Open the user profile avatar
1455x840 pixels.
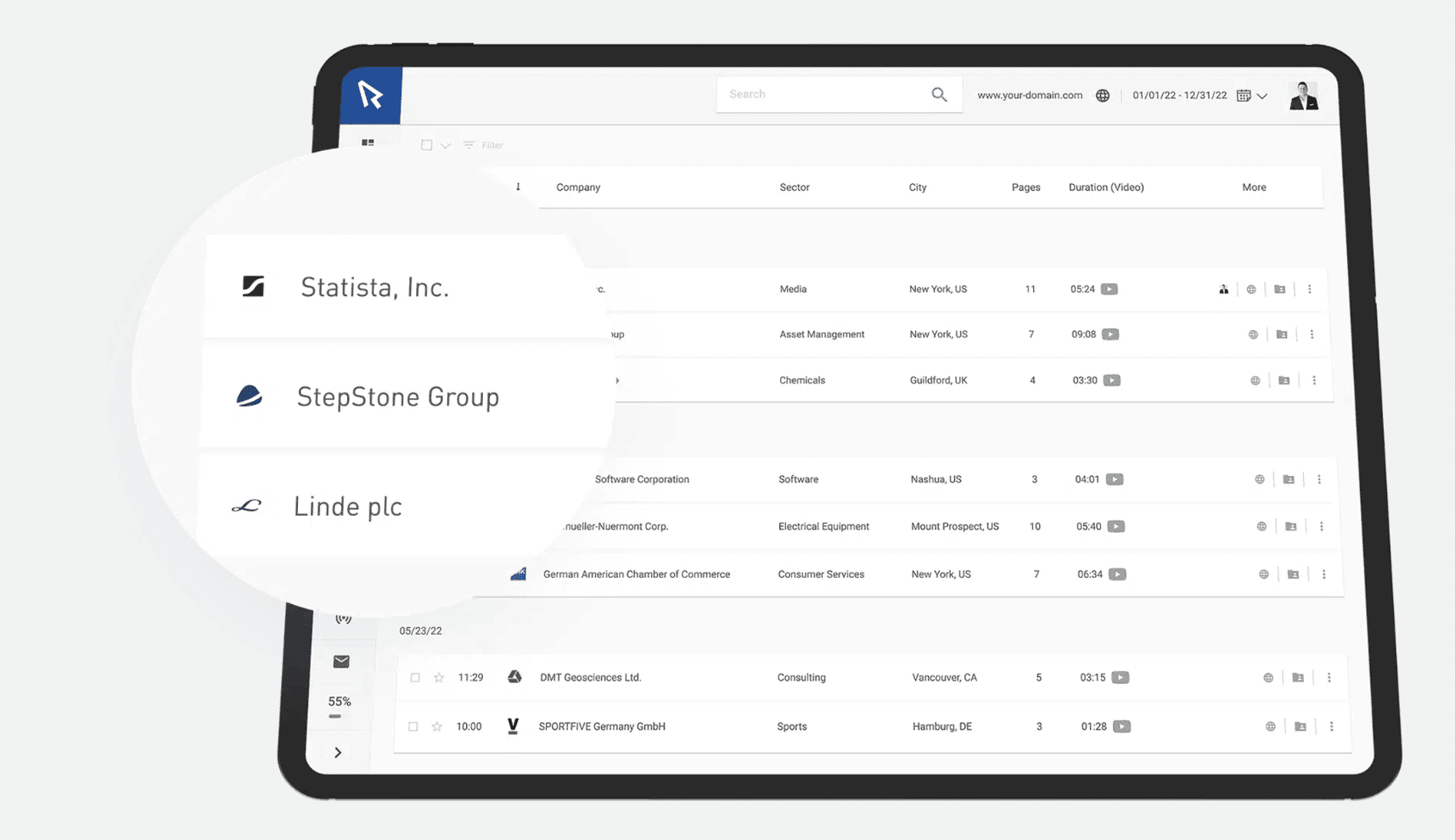[x=1303, y=95]
